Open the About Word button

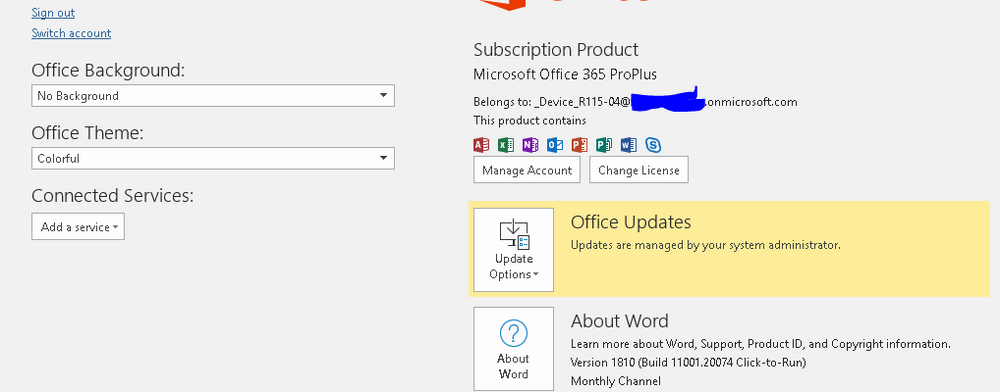point(514,349)
